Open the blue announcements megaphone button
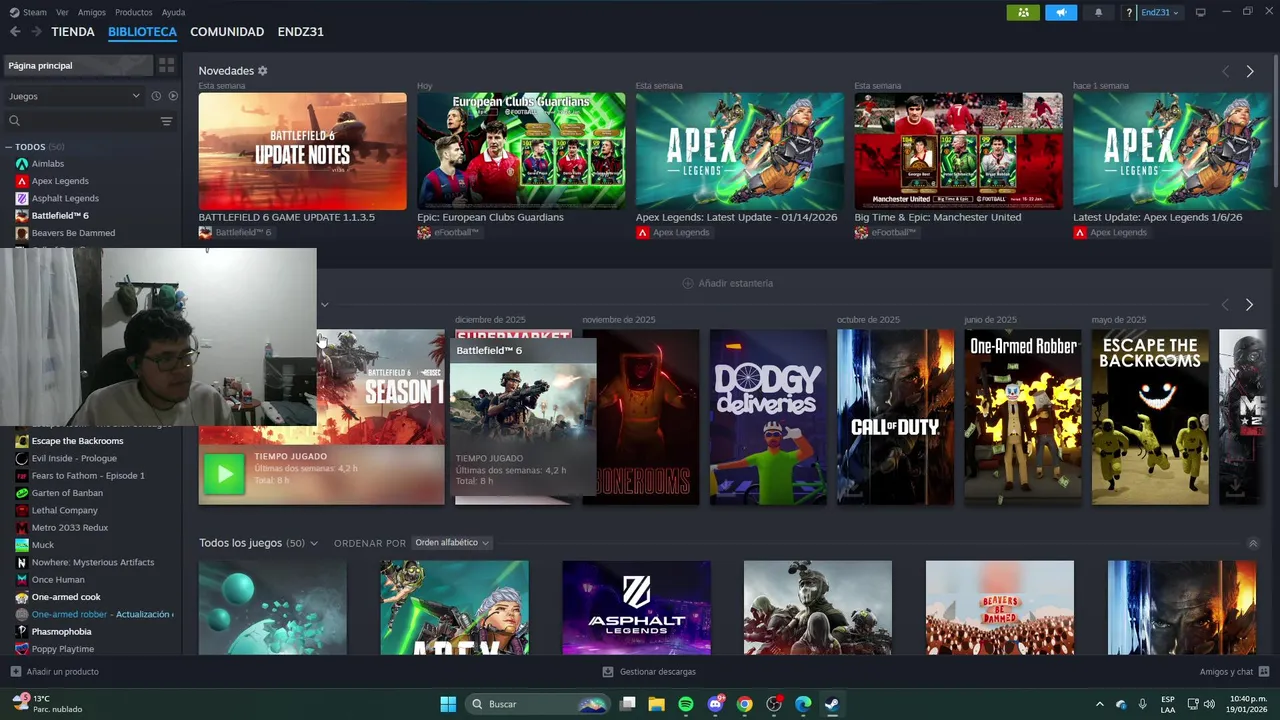 (x=1061, y=13)
